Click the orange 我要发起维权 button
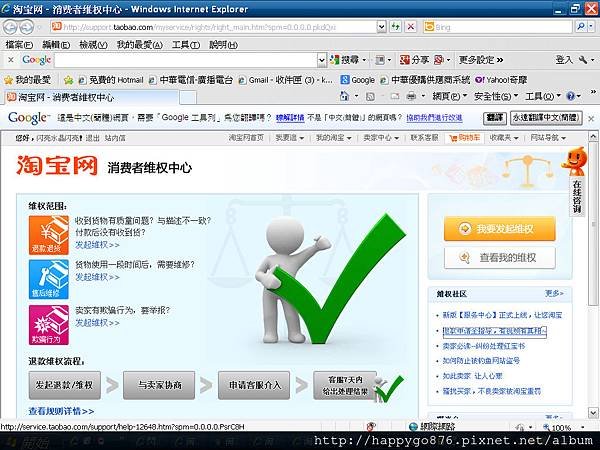This screenshot has width=600, height=450. [x=499, y=228]
